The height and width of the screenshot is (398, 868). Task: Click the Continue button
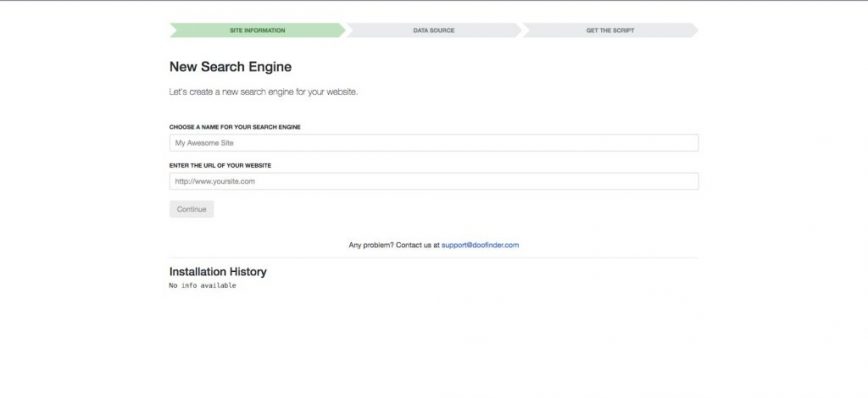coord(192,209)
